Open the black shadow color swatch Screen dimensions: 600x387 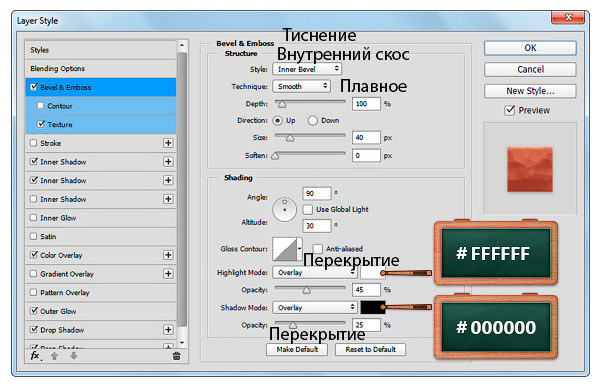[x=372, y=307]
